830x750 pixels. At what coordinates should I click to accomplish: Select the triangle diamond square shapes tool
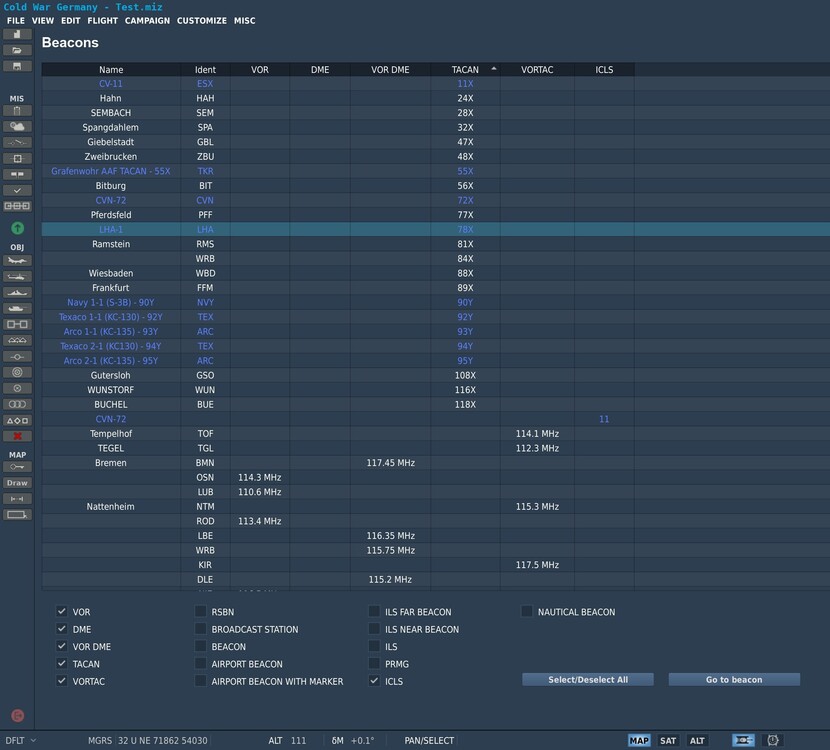click(x=17, y=420)
